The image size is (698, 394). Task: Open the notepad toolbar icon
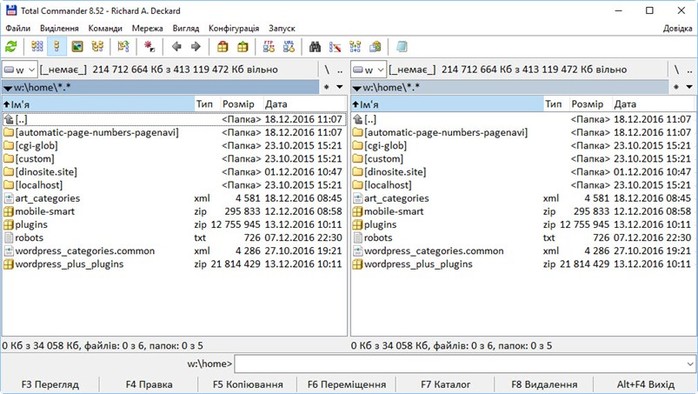(402, 46)
